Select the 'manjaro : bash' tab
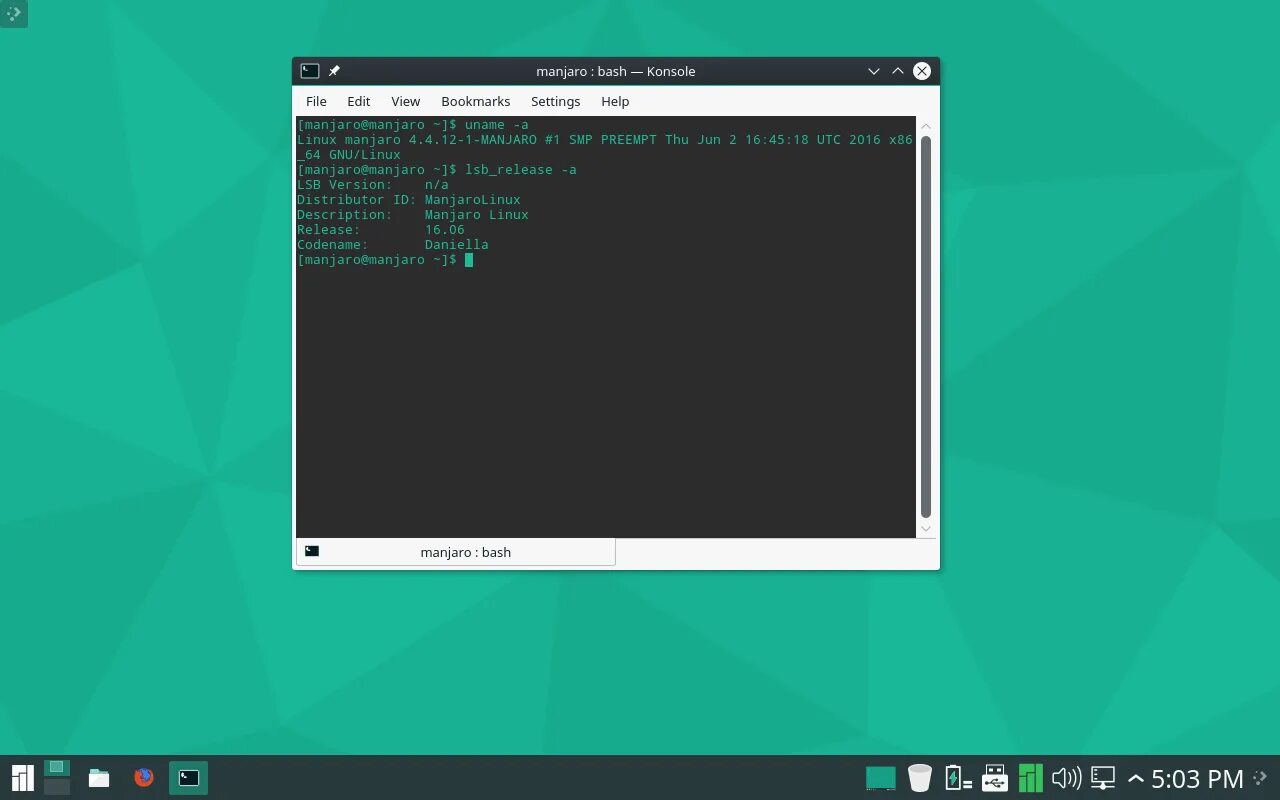 (x=456, y=552)
